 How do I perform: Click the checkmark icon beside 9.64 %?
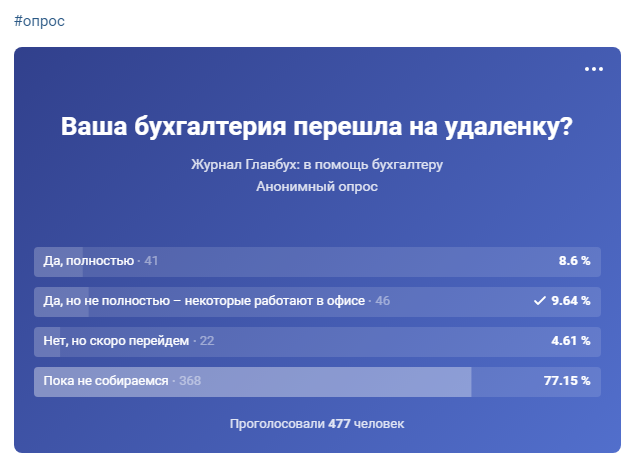[x=539, y=301]
